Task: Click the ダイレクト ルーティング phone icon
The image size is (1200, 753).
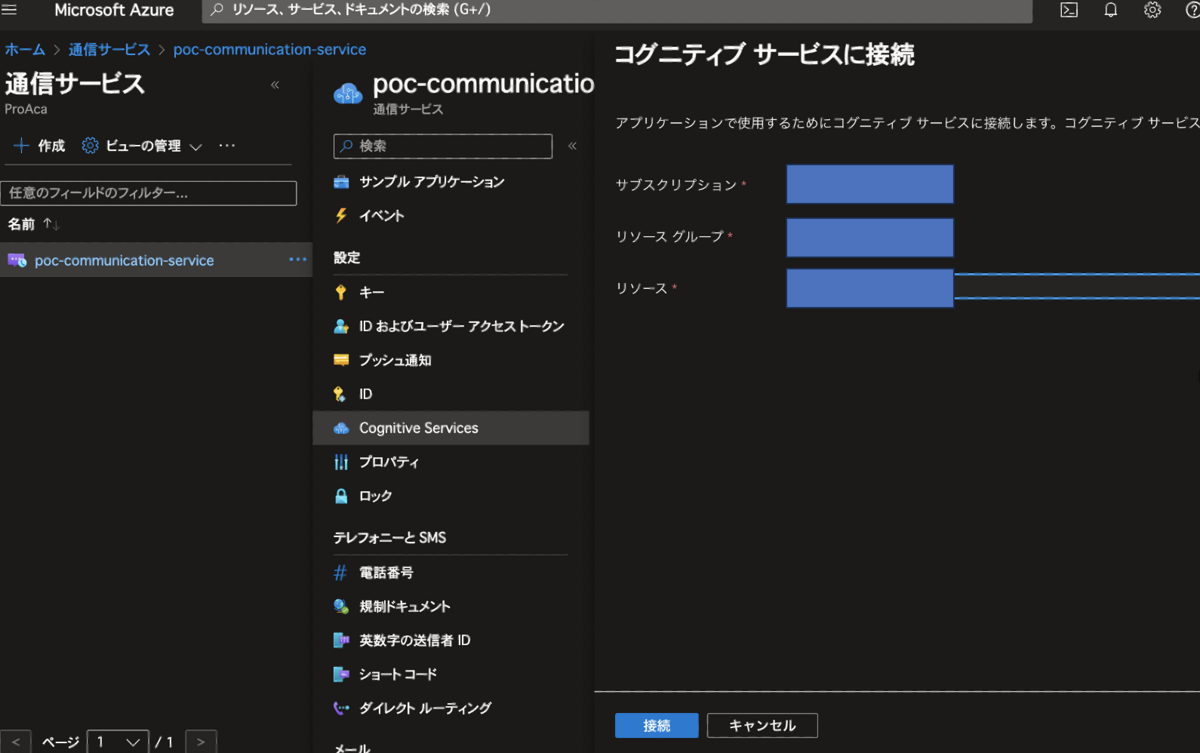Action: (x=341, y=708)
